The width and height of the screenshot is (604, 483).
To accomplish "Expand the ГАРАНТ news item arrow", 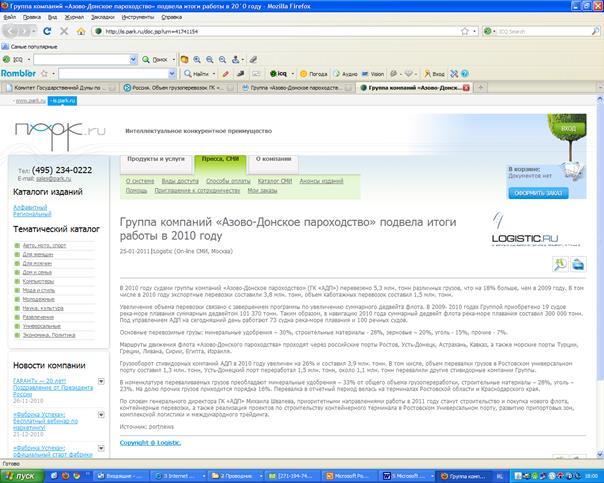I will (x=101, y=381).
